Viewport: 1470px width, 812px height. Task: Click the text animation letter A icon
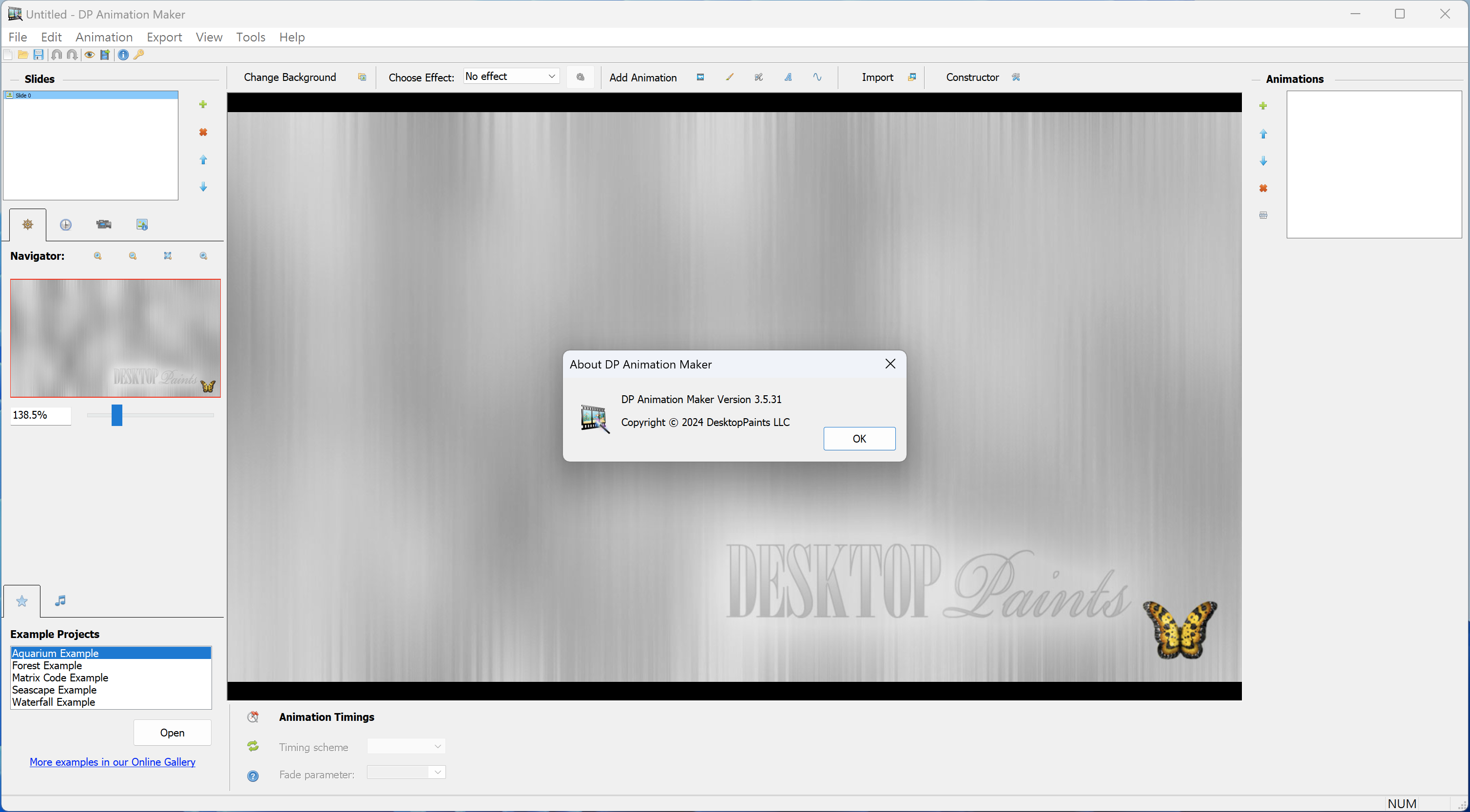pos(788,77)
